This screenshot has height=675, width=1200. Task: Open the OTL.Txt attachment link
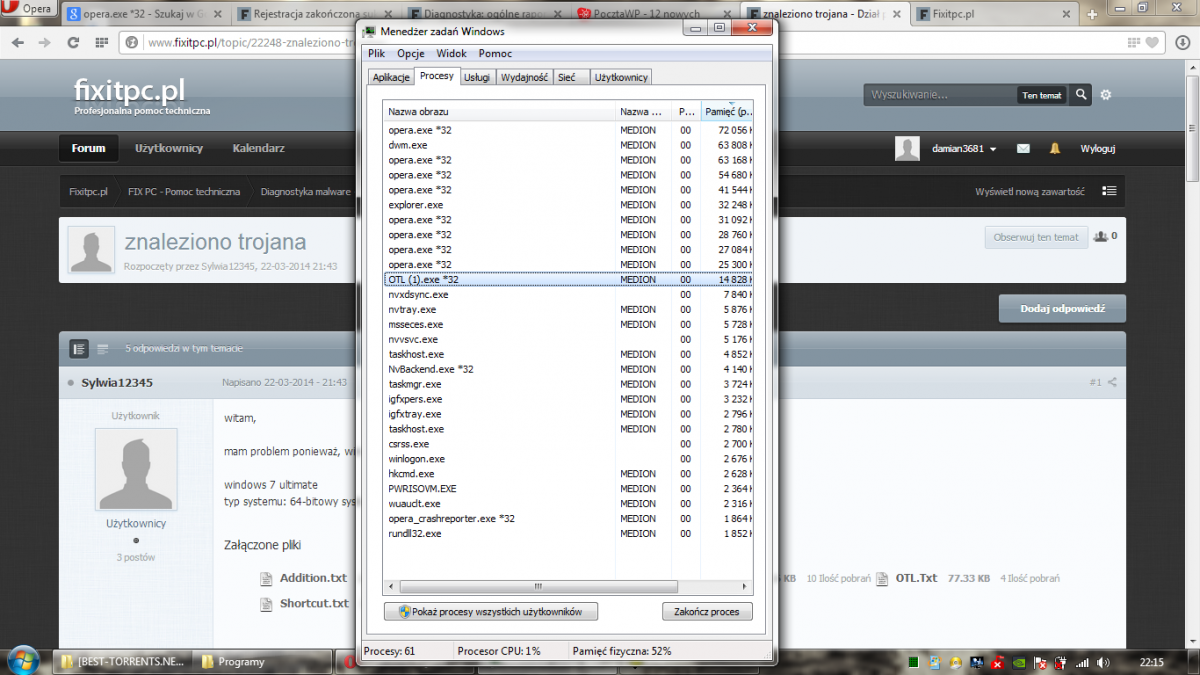[x=916, y=578]
